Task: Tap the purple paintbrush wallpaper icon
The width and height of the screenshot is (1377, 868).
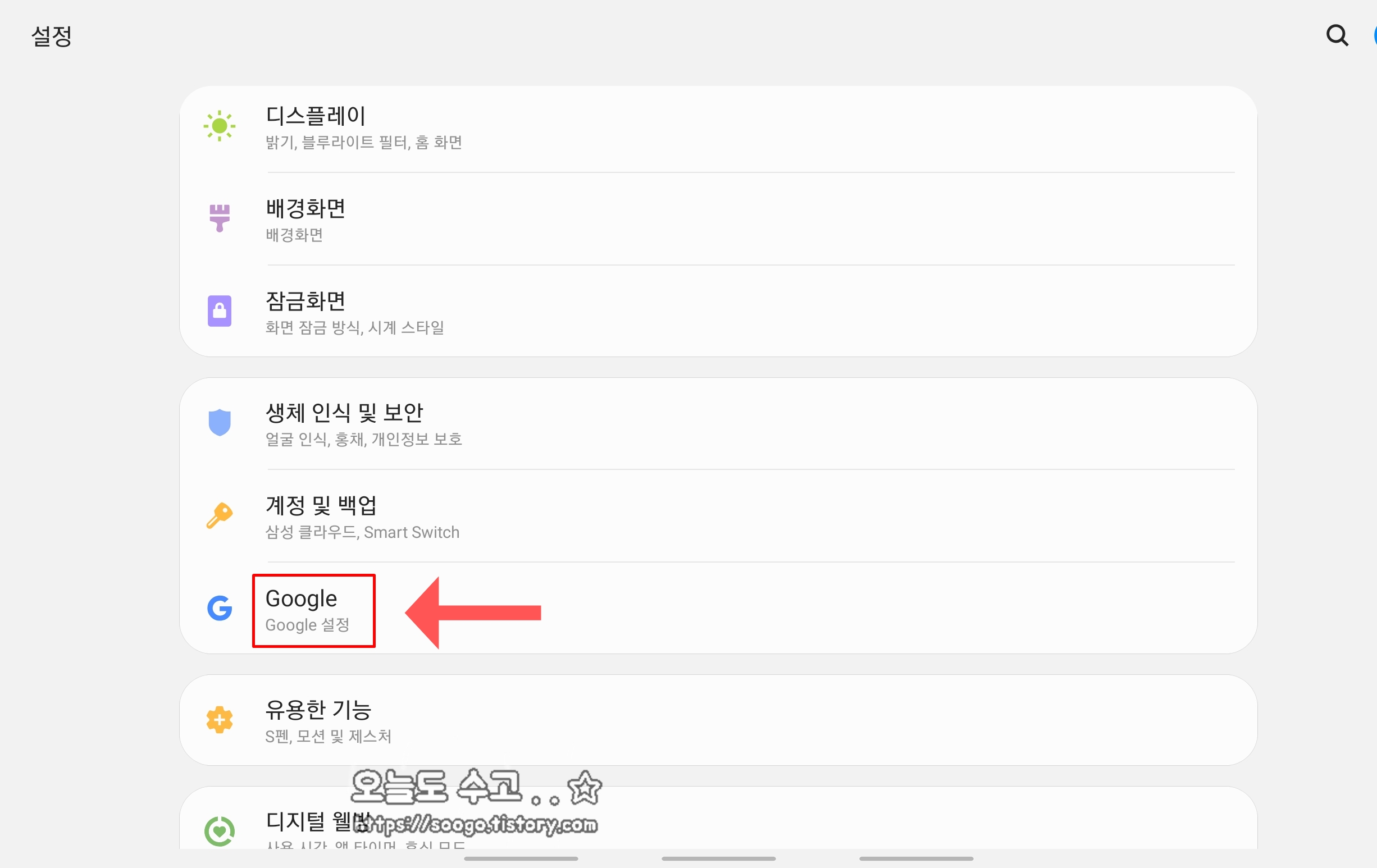Action: (219, 218)
